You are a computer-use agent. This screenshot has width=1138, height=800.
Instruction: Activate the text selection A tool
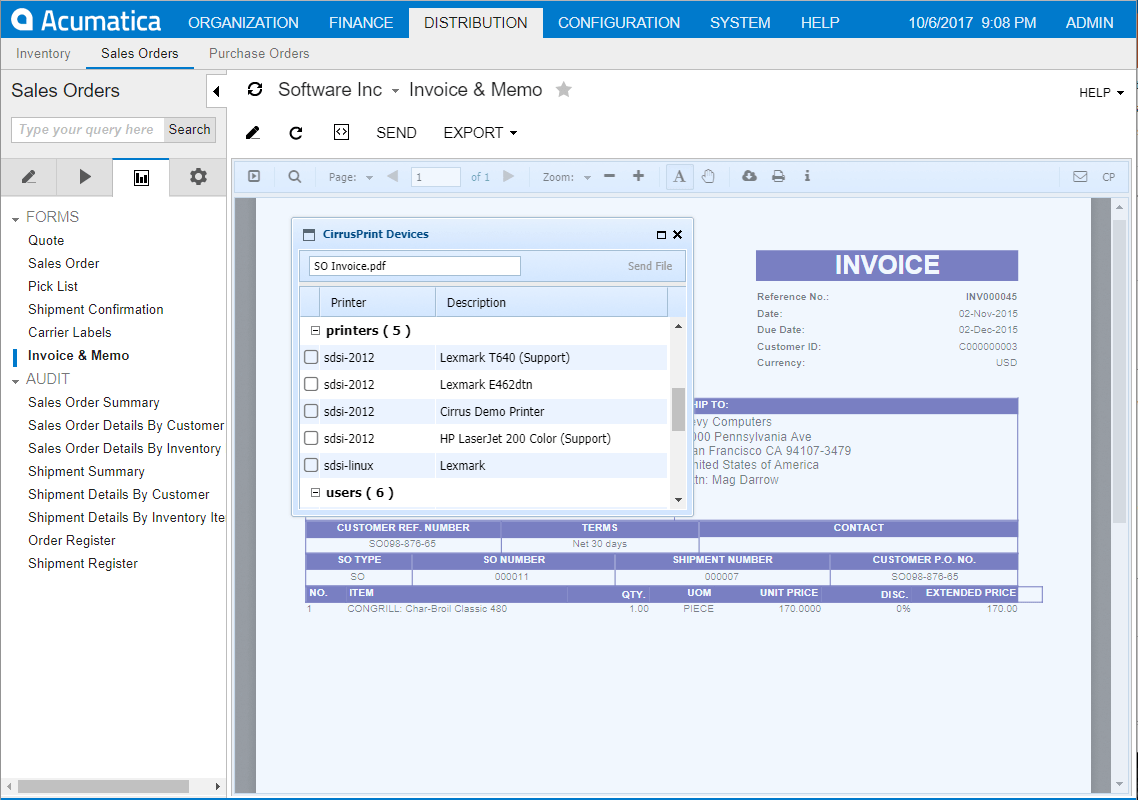(679, 176)
